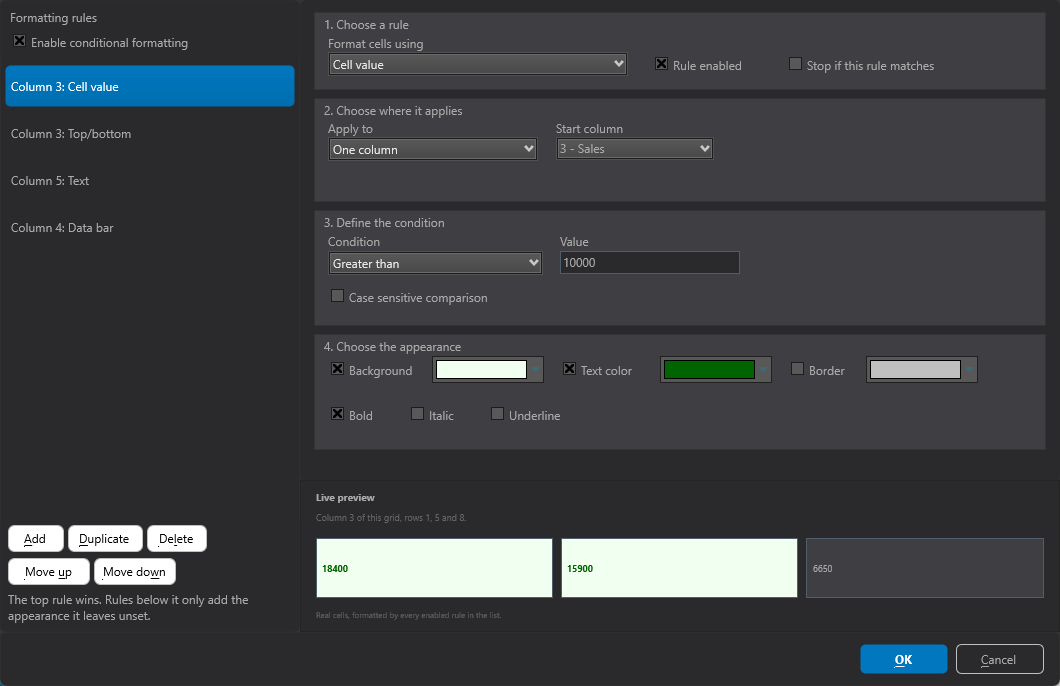Select rule Column 3: Cell value
This screenshot has height=686, width=1060.
click(150, 87)
